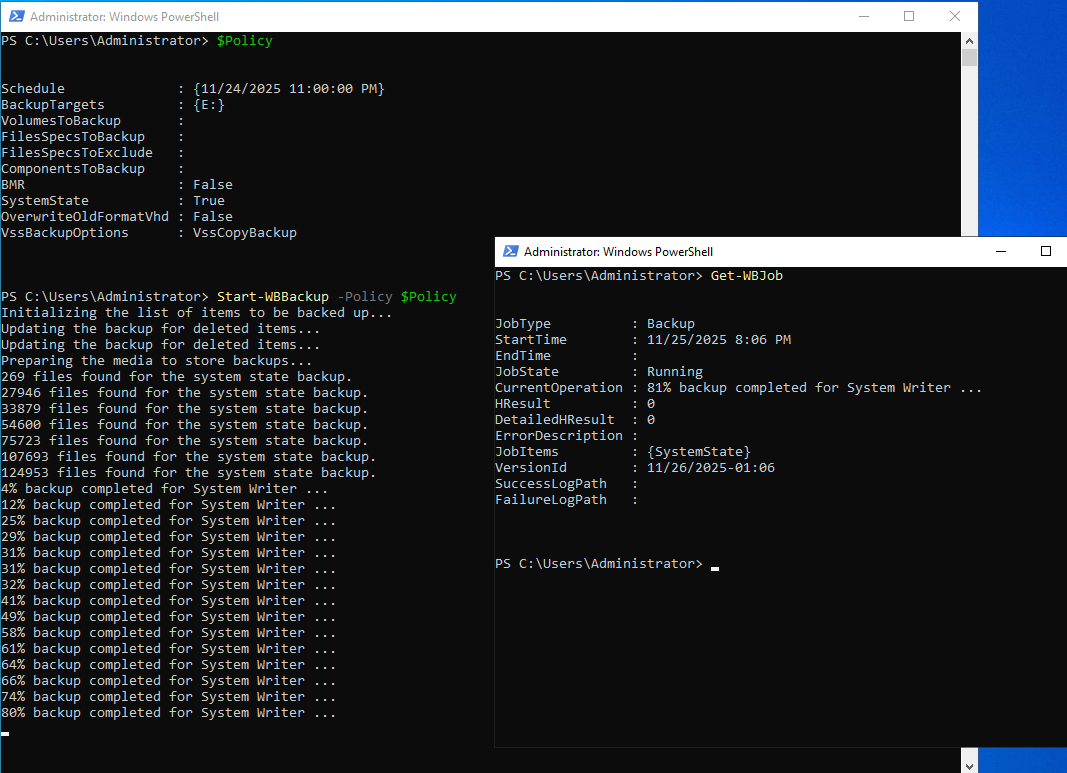Click '124953 files found' line

click(188, 472)
